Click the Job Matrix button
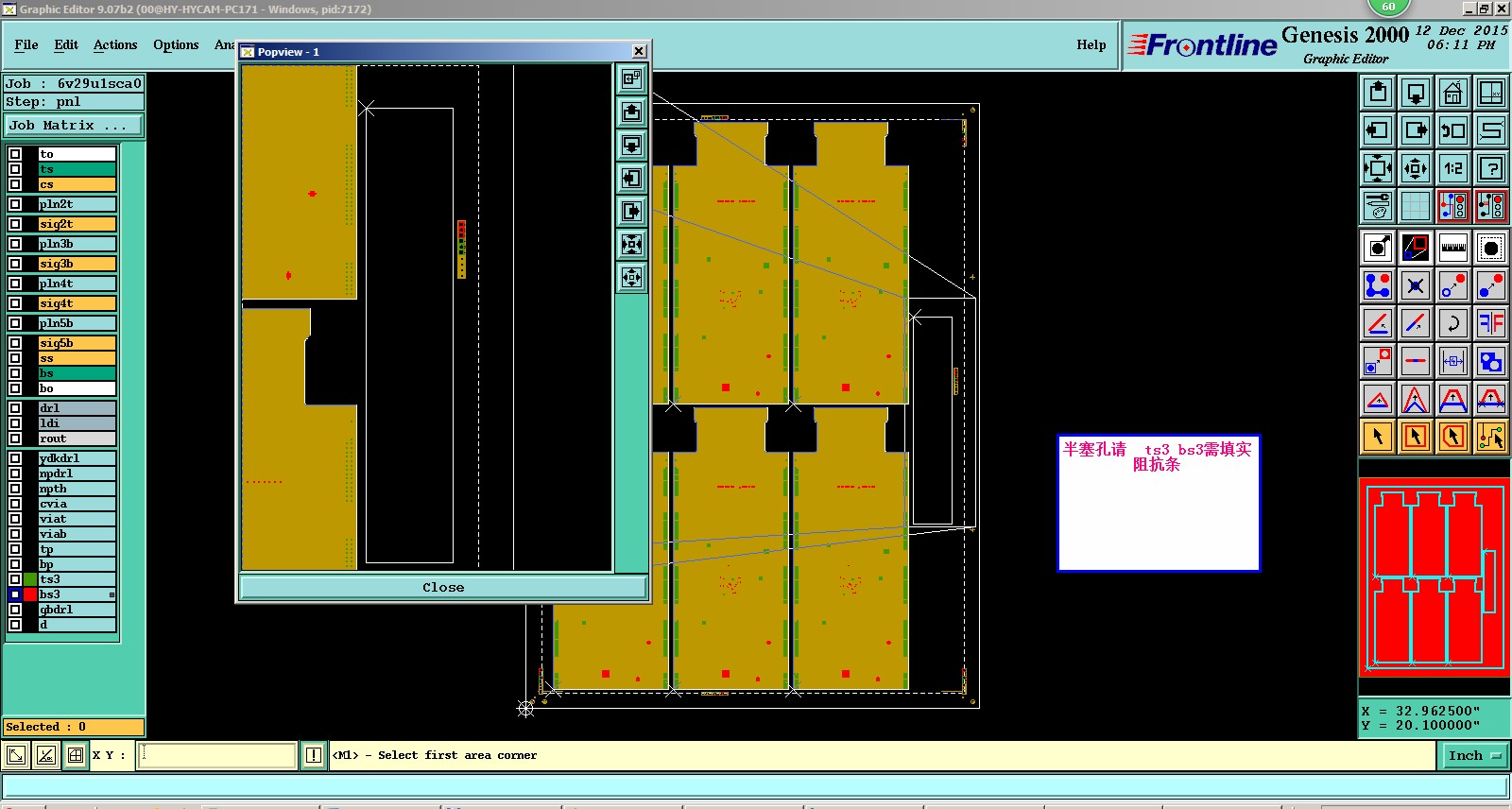The height and width of the screenshot is (809, 1512). [74, 125]
